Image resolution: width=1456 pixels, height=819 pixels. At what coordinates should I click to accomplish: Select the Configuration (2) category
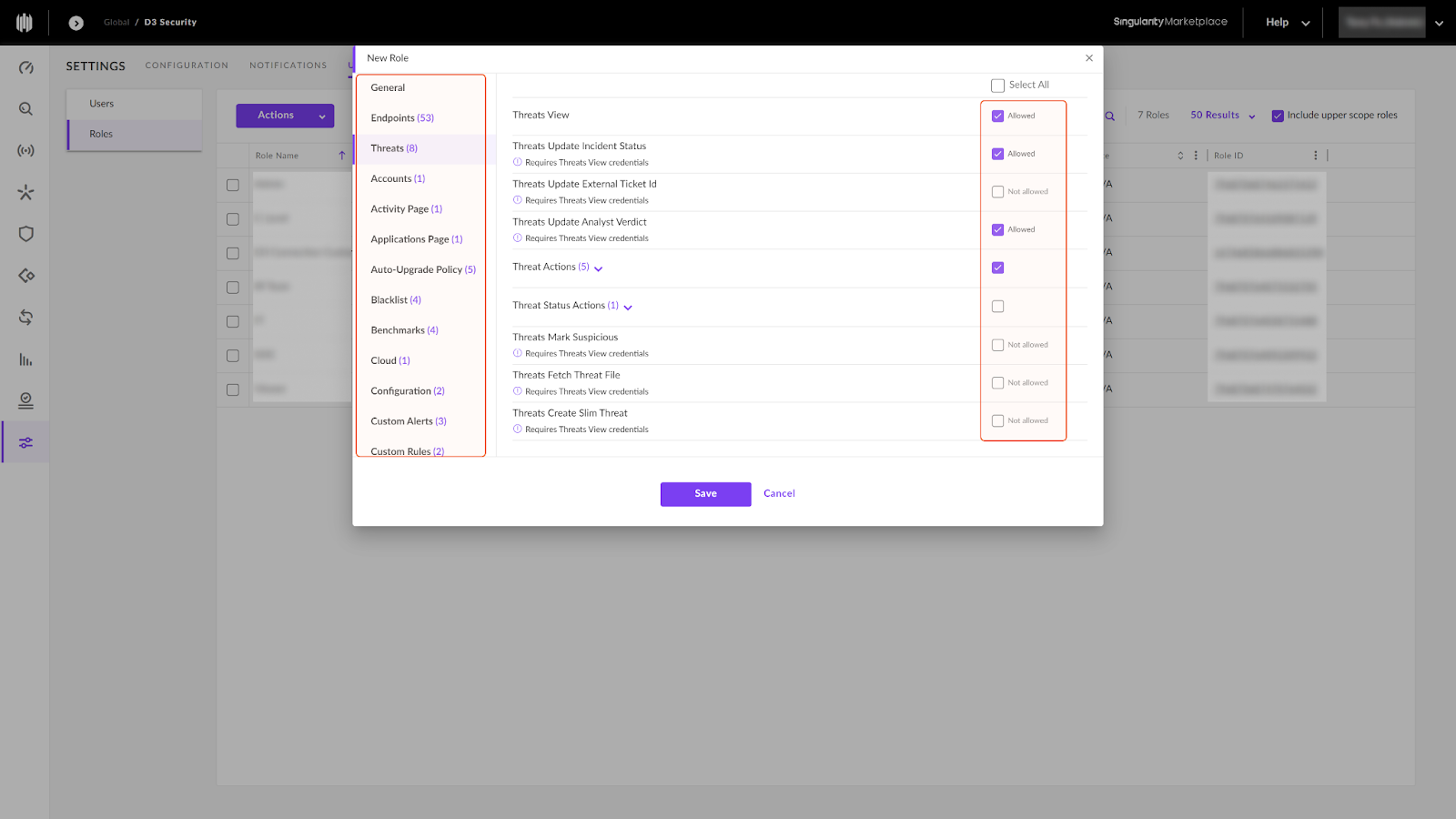pyautogui.click(x=408, y=391)
